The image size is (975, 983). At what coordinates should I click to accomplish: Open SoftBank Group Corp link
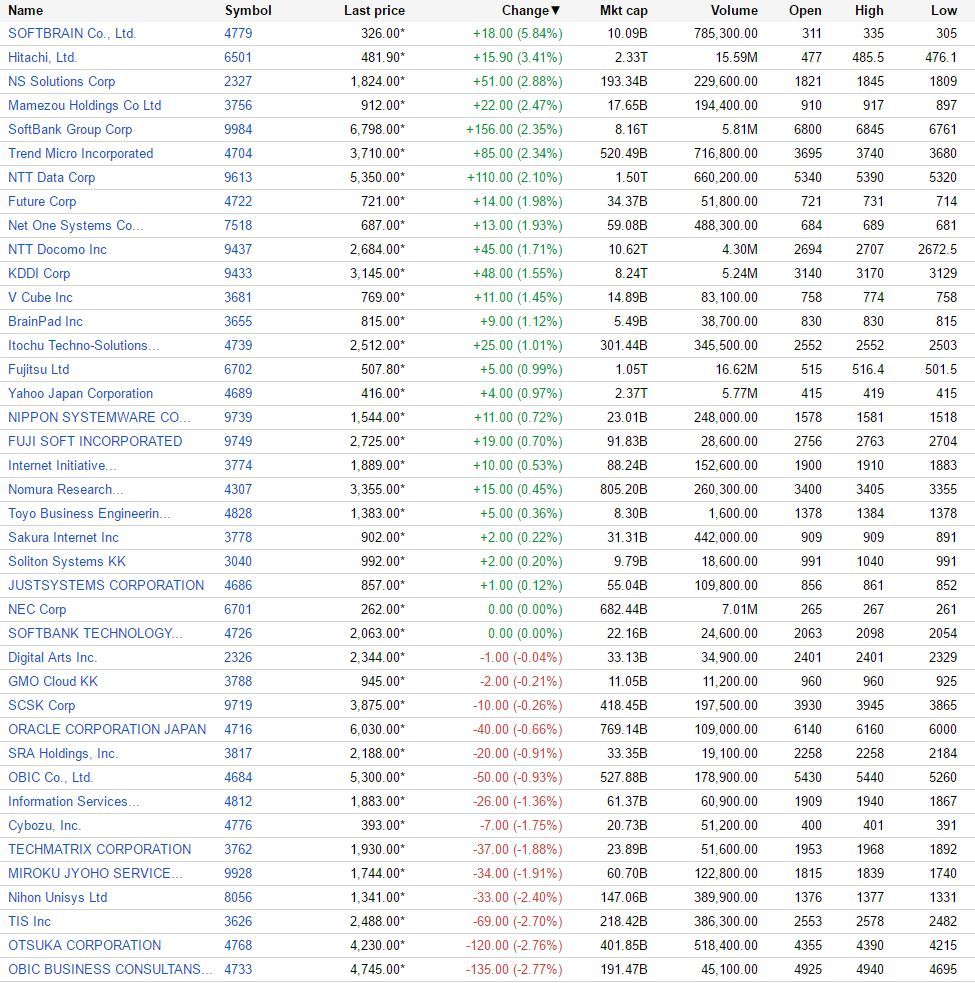coord(70,130)
